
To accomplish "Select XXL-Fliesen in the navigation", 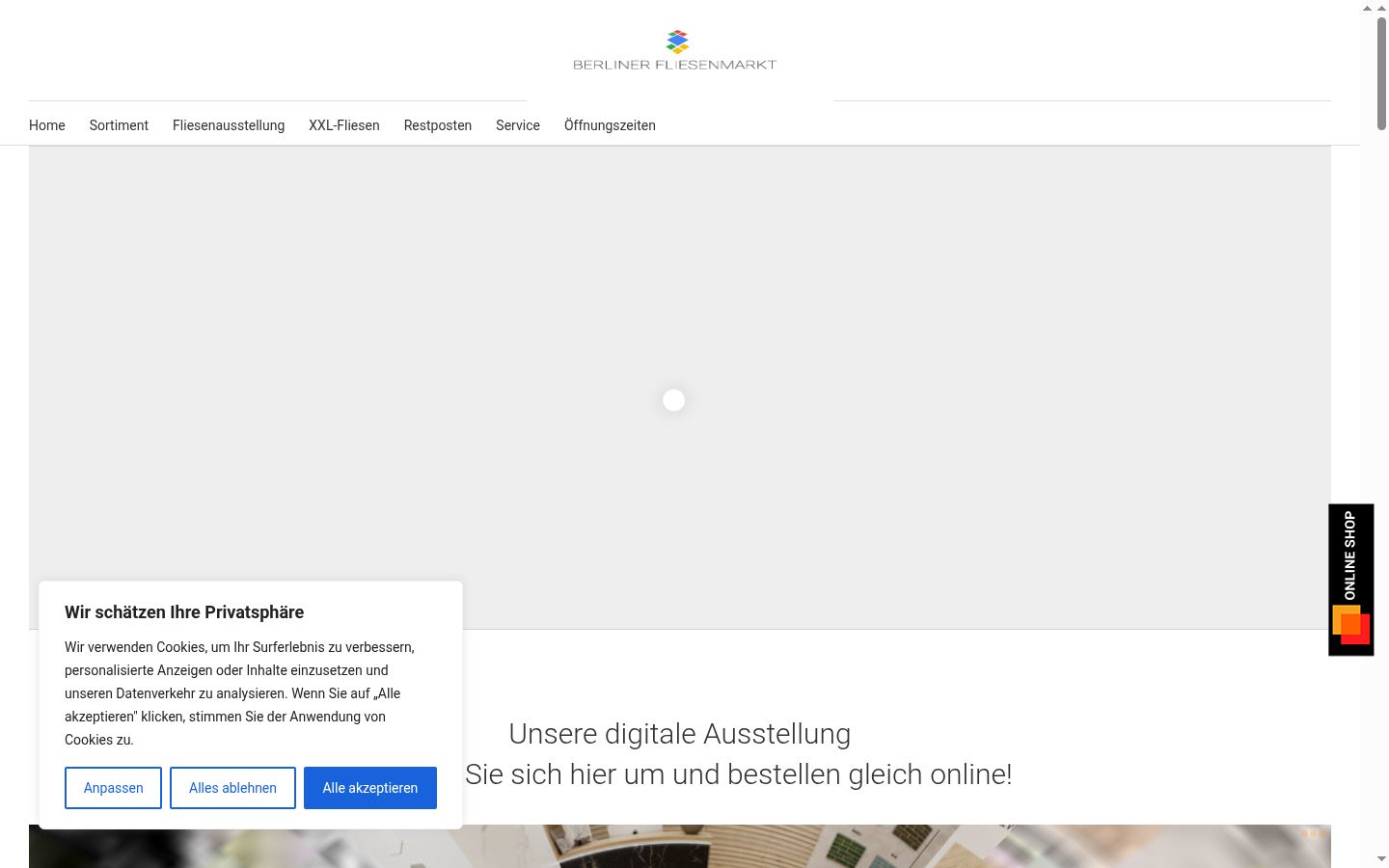I will pyautogui.click(x=344, y=125).
